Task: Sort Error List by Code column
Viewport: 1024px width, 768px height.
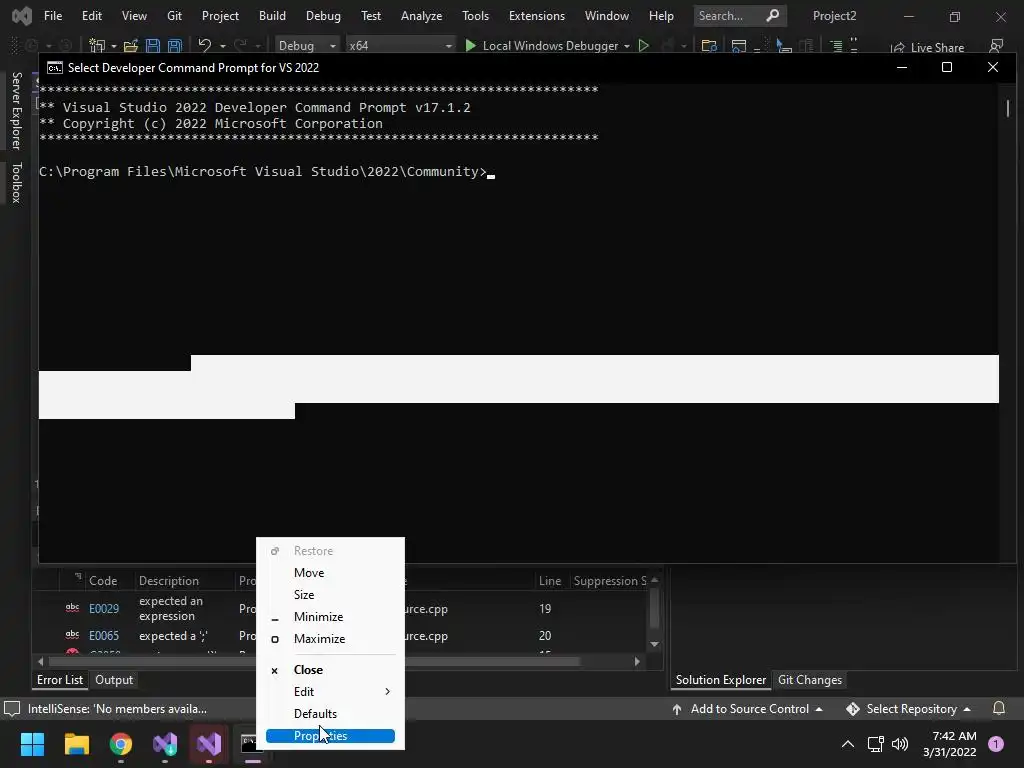Action: 103,581
